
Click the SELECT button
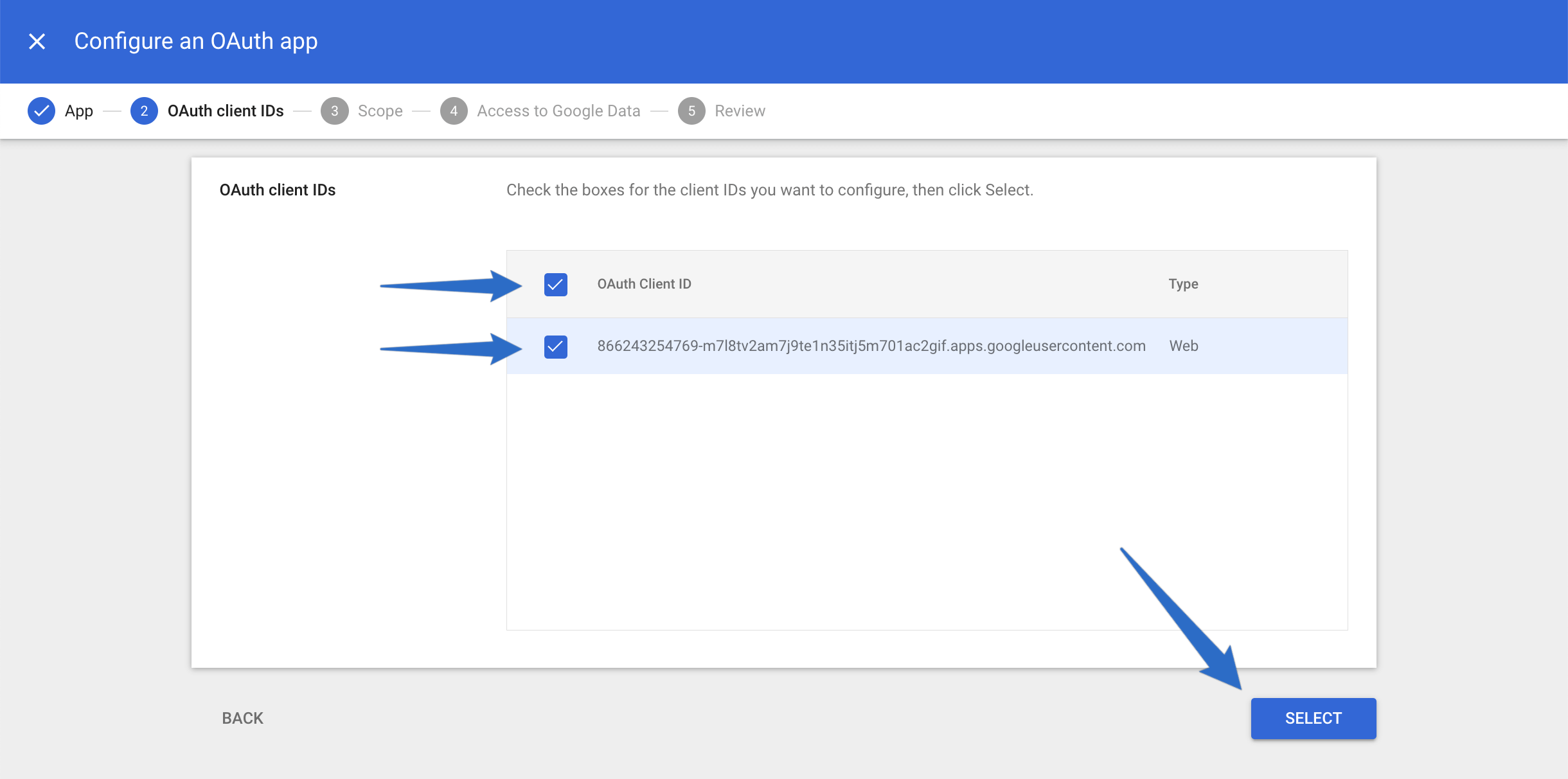tap(1314, 719)
